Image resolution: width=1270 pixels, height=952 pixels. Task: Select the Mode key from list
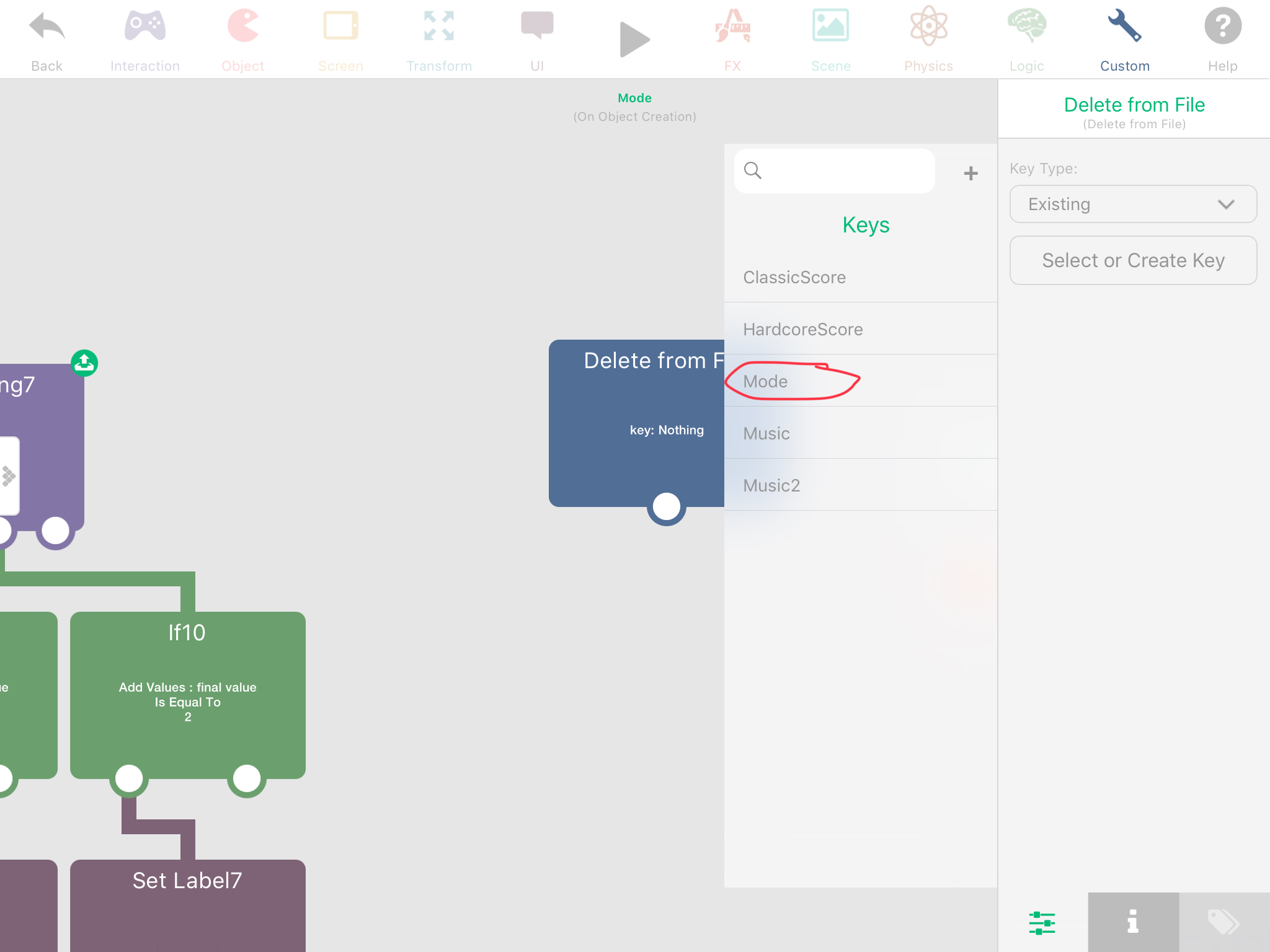(765, 381)
